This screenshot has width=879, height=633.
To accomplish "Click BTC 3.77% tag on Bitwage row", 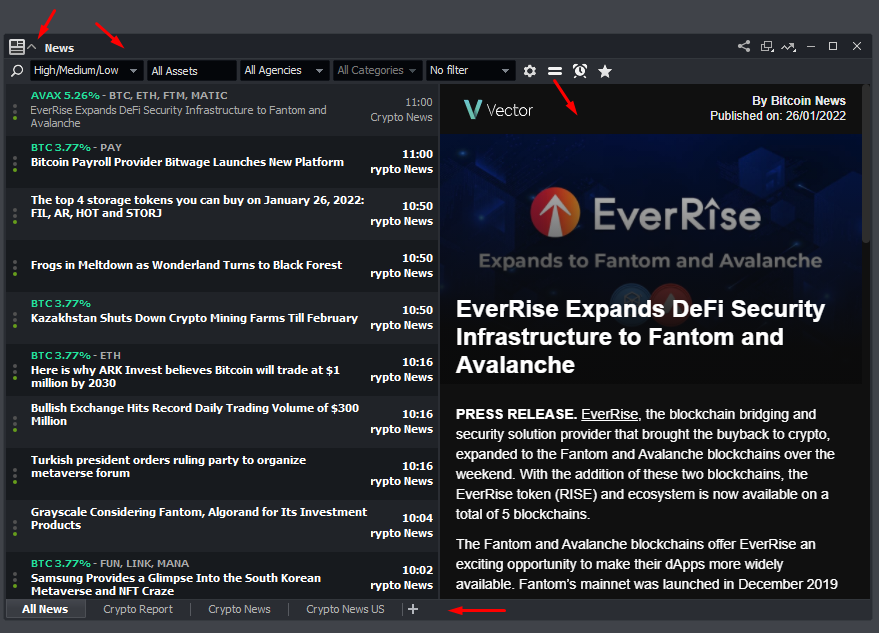I will (61, 147).
